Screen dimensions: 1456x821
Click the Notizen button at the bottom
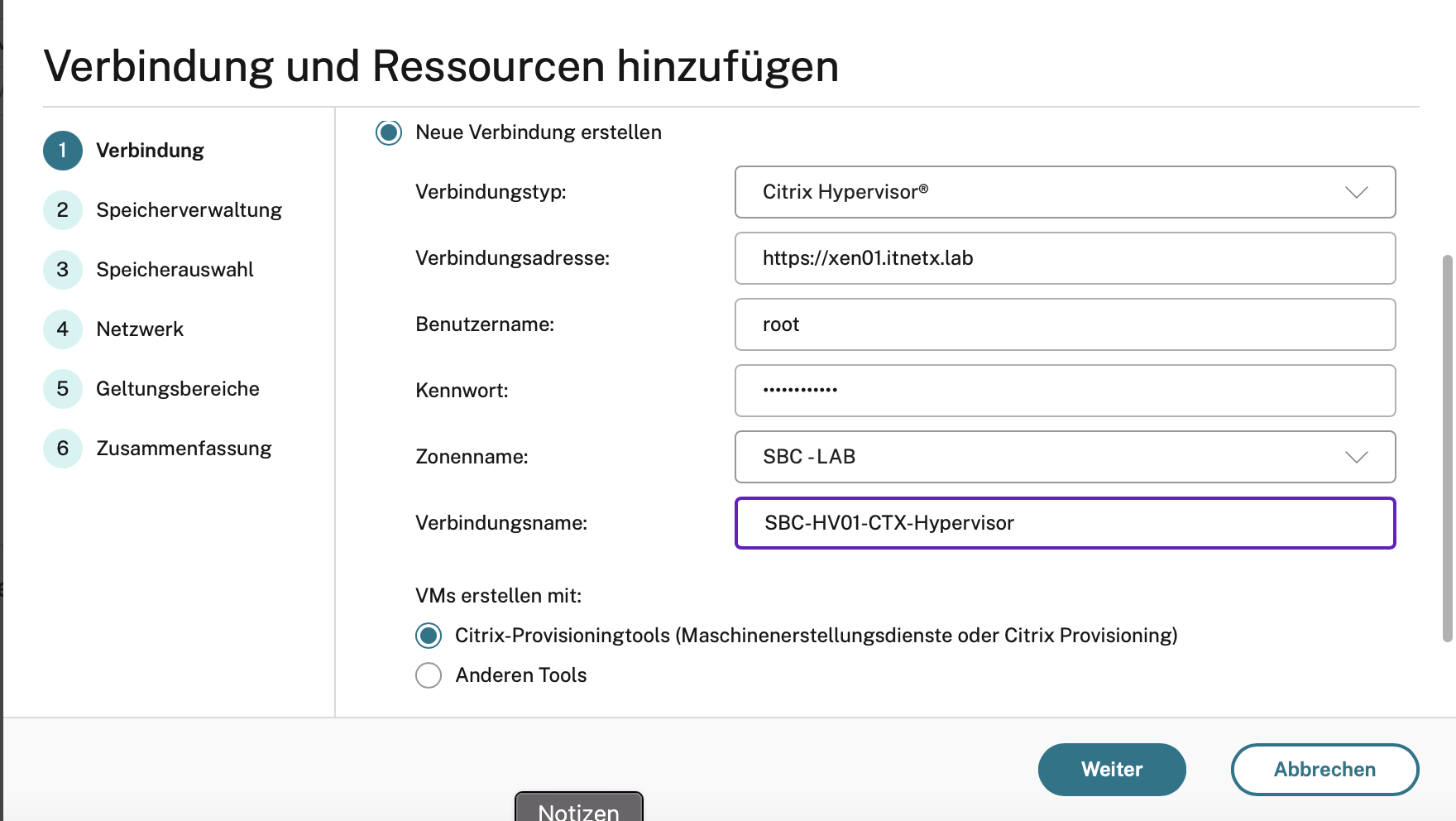pos(579,808)
